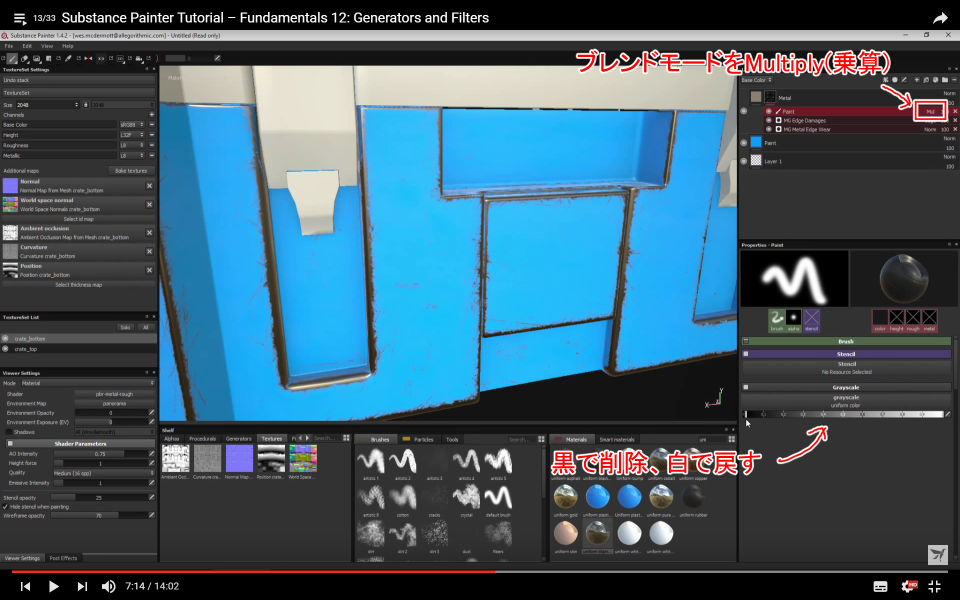This screenshot has height=600, width=960.
Task: Switch to Generators tab in Shelf
Action: point(239,438)
